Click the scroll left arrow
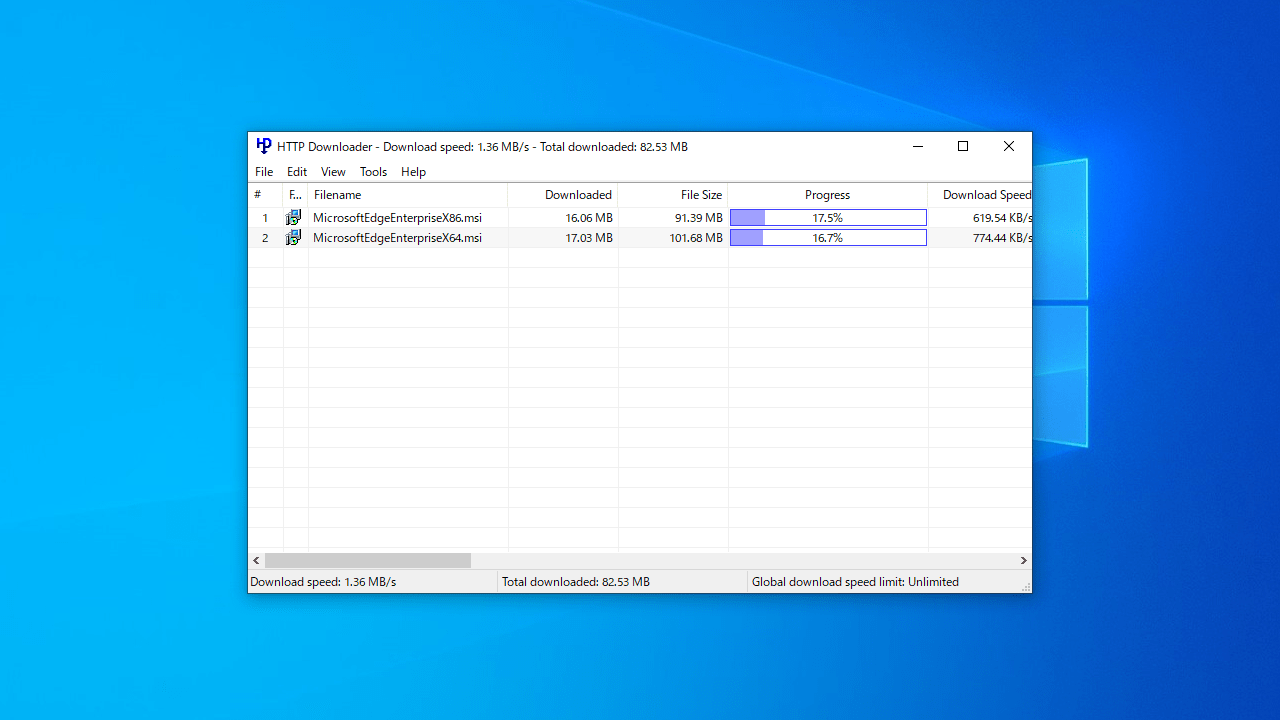This screenshot has height=720, width=1280. click(x=256, y=561)
